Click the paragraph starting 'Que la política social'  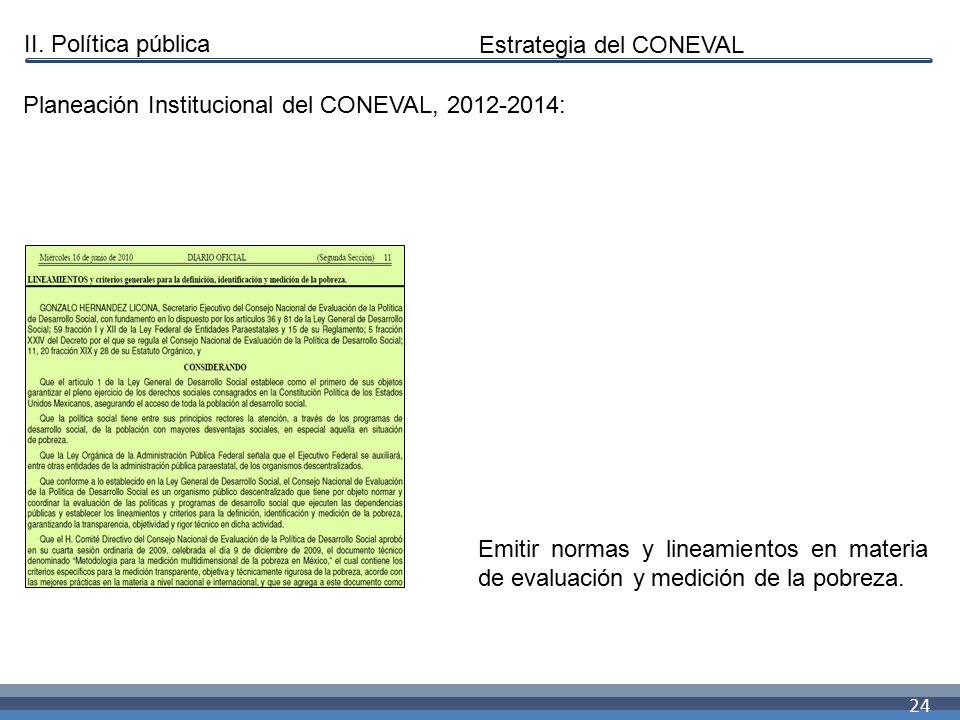click(215, 429)
